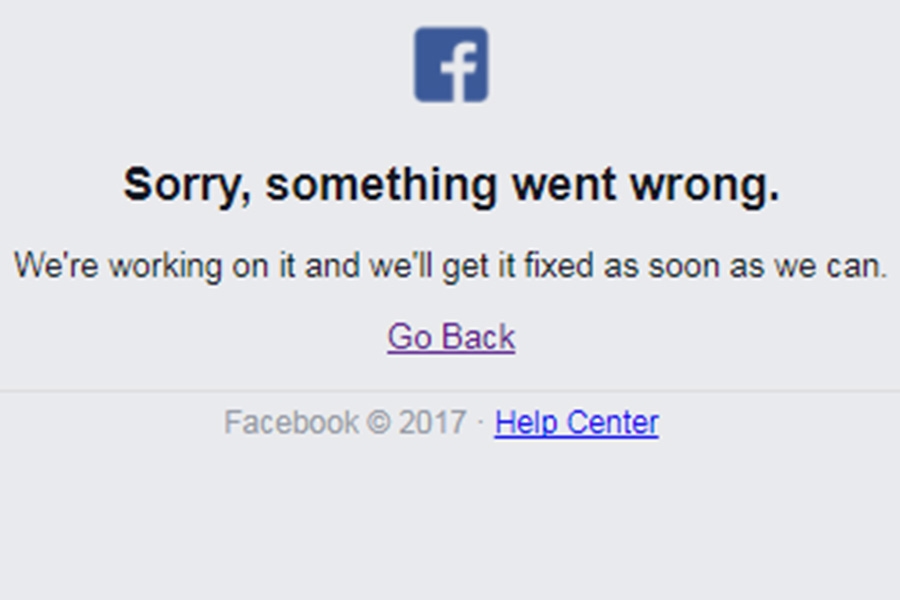Image resolution: width=900 pixels, height=600 pixels.
Task: Click the word 'something' in the bold heading
Action: point(381,185)
